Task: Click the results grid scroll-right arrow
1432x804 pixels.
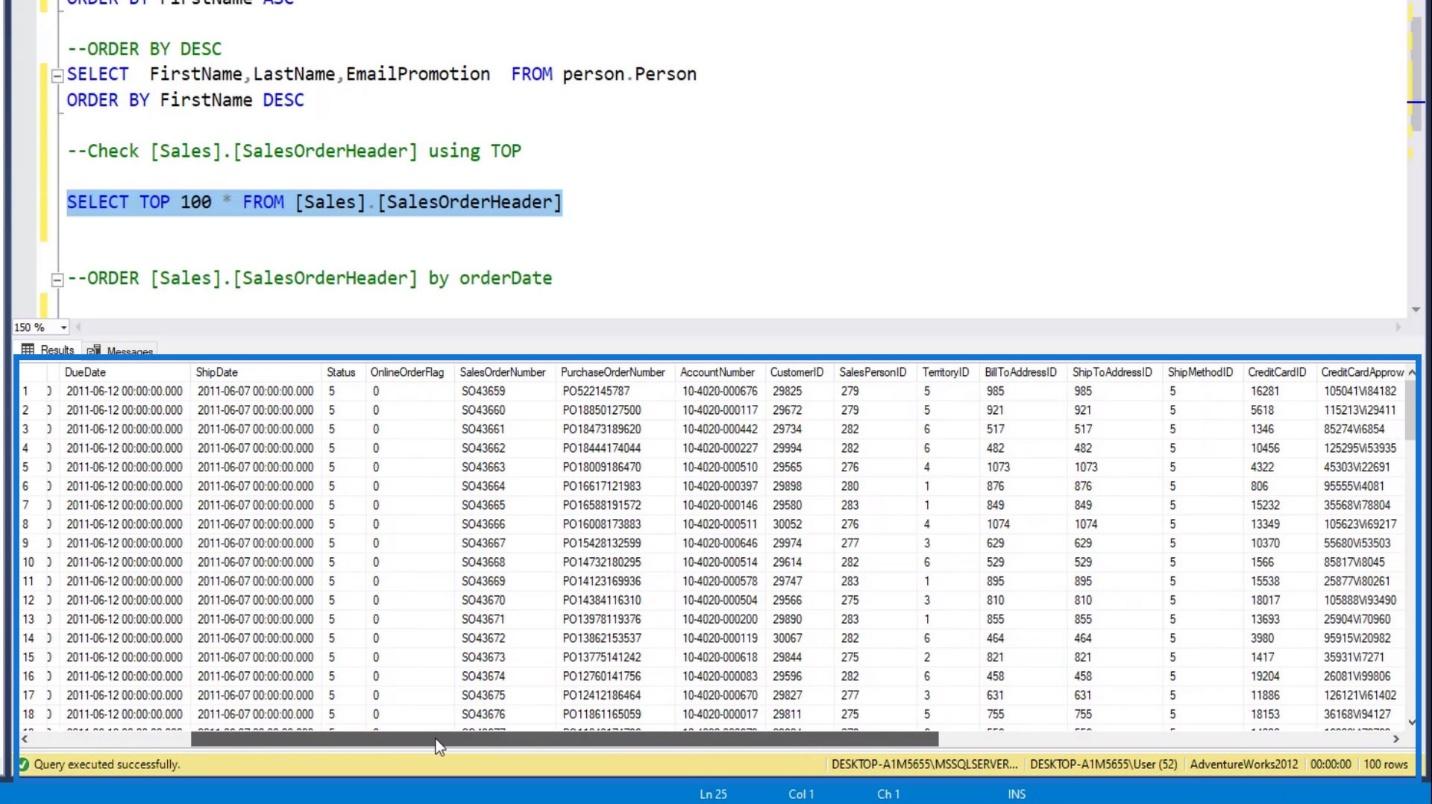Action: click(1396, 739)
